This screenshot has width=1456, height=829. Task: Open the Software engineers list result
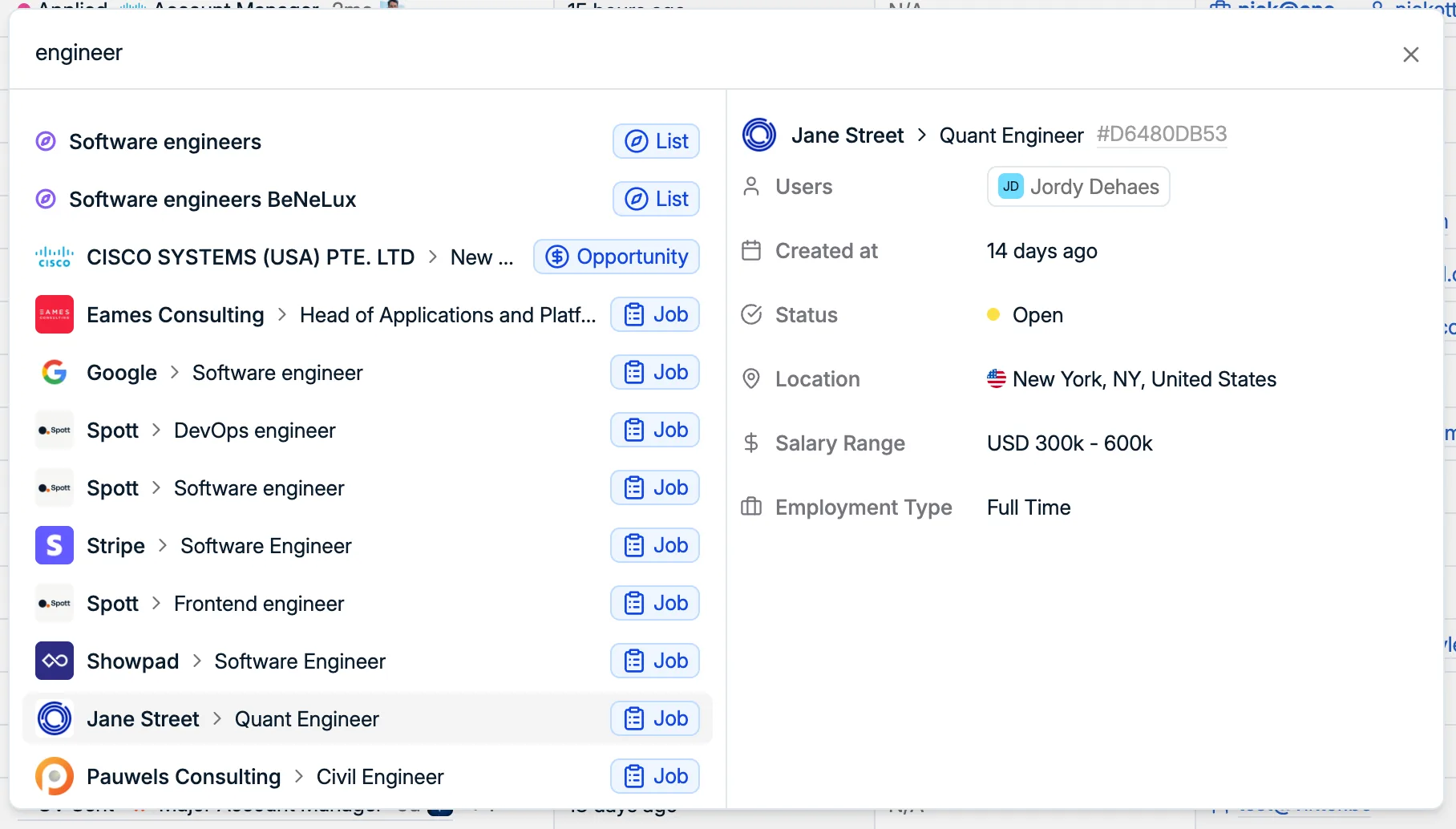point(367,142)
